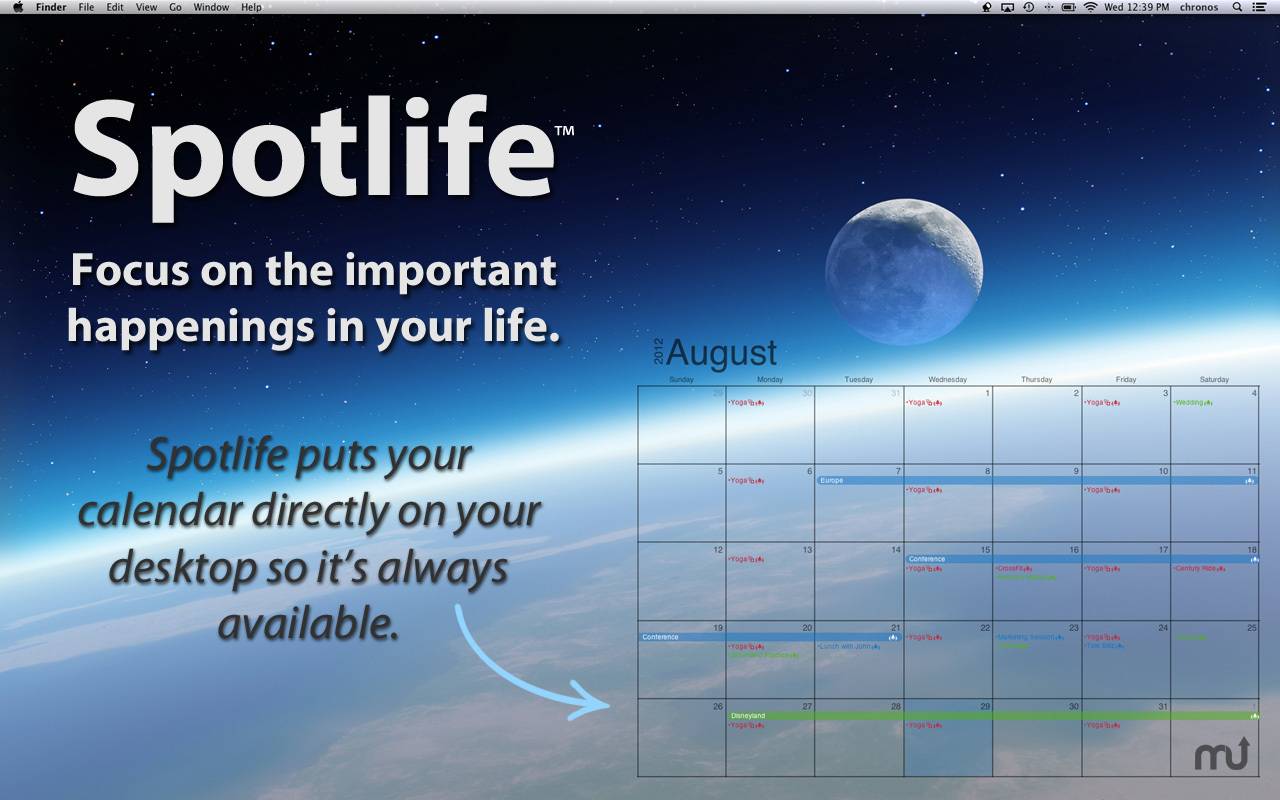
Task: Click the AirPlay display icon
Action: coord(1007,7)
